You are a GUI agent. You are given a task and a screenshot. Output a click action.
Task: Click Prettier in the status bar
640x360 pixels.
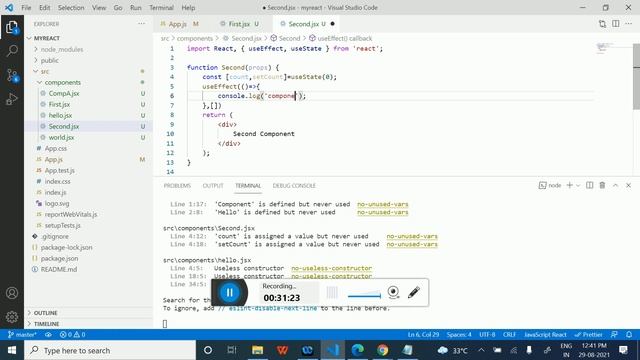[x=589, y=335]
